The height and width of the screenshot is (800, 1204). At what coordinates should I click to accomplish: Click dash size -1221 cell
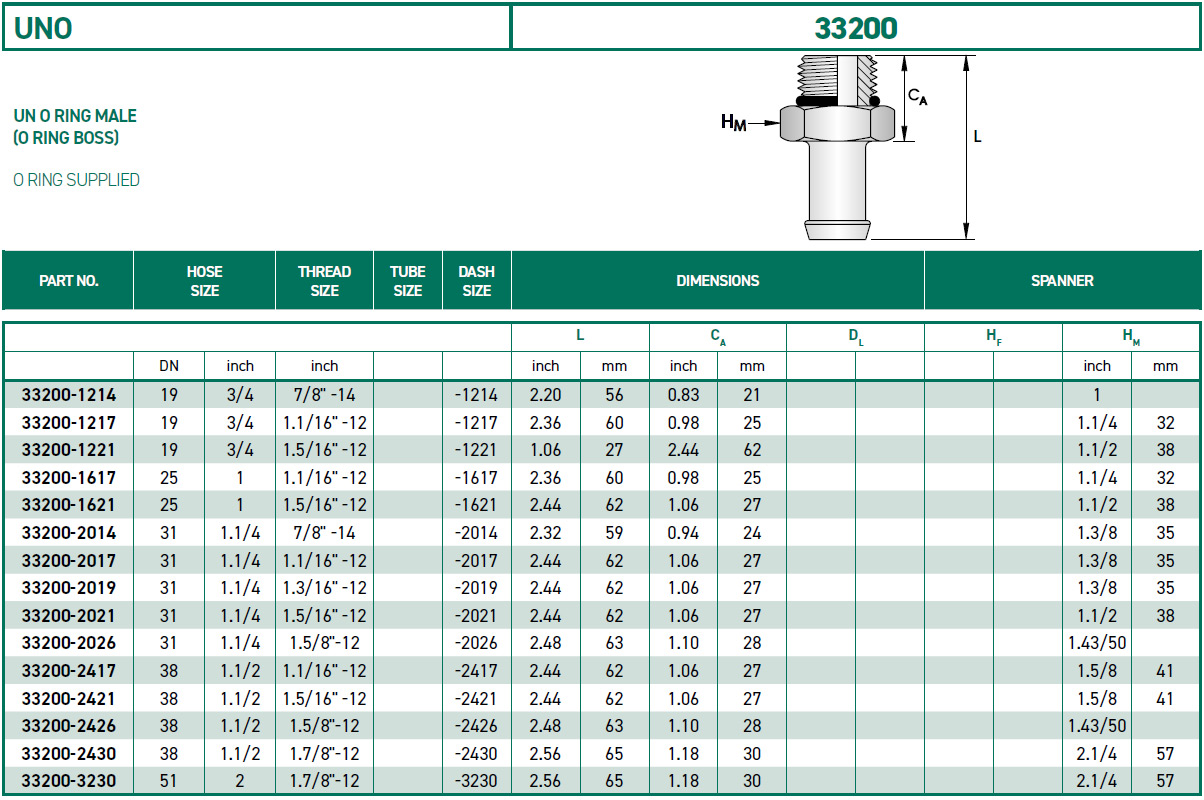(475, 450)
